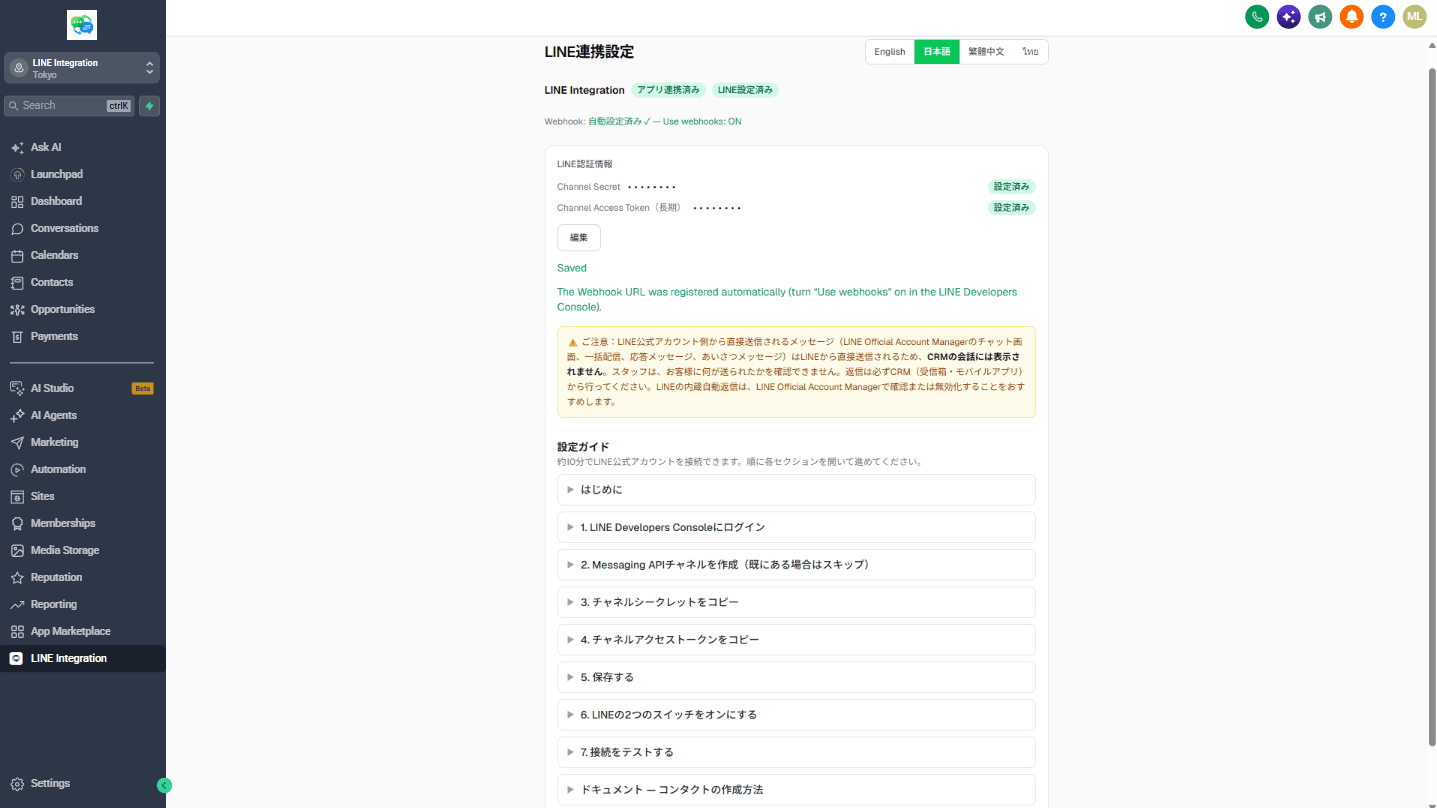Viewport: 1437px width, 808px height.
Task: Click the Calendars icon in sidebar
Action: click(x=17, y=255)
